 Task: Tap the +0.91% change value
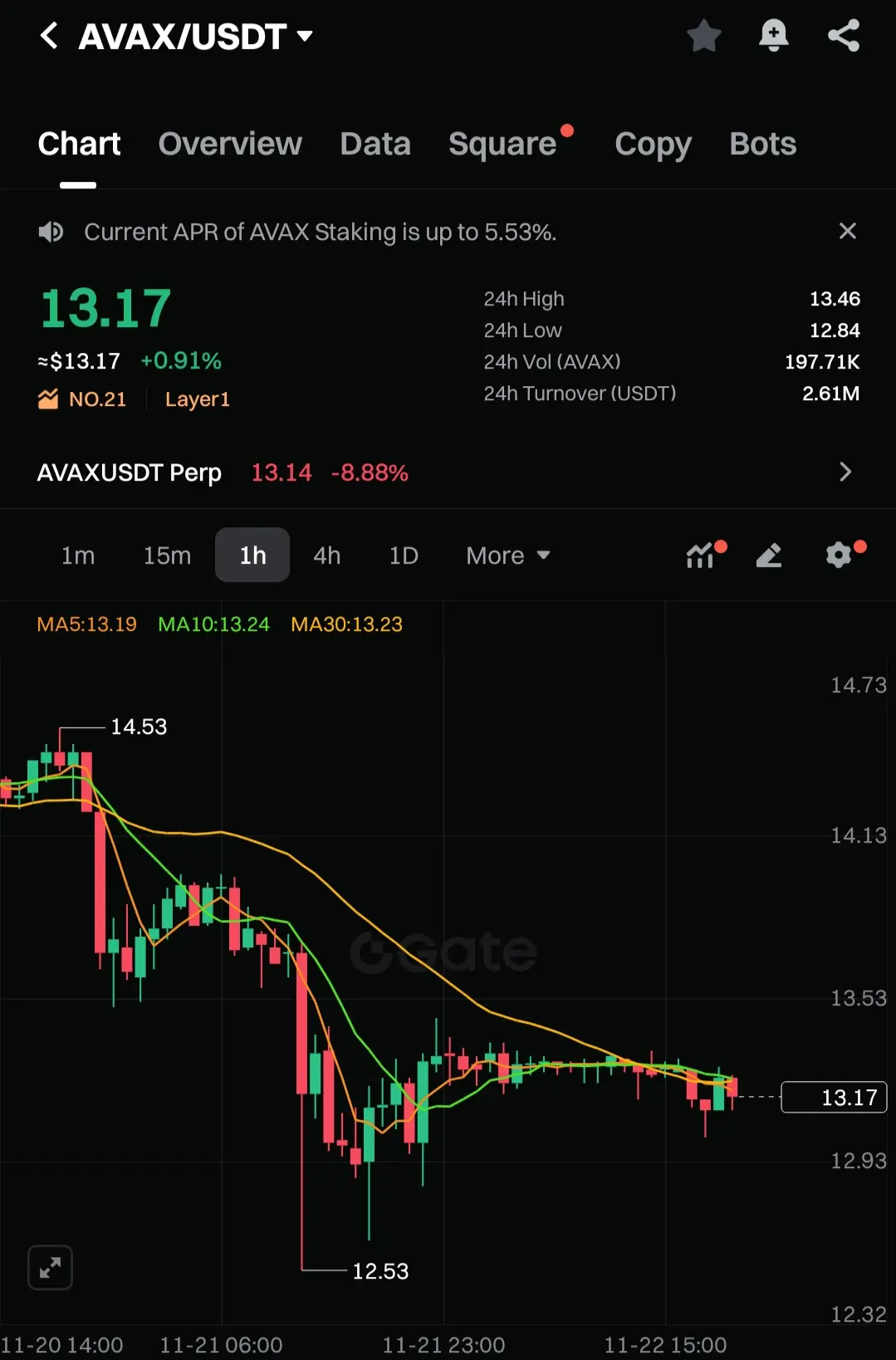click(181, 360)
